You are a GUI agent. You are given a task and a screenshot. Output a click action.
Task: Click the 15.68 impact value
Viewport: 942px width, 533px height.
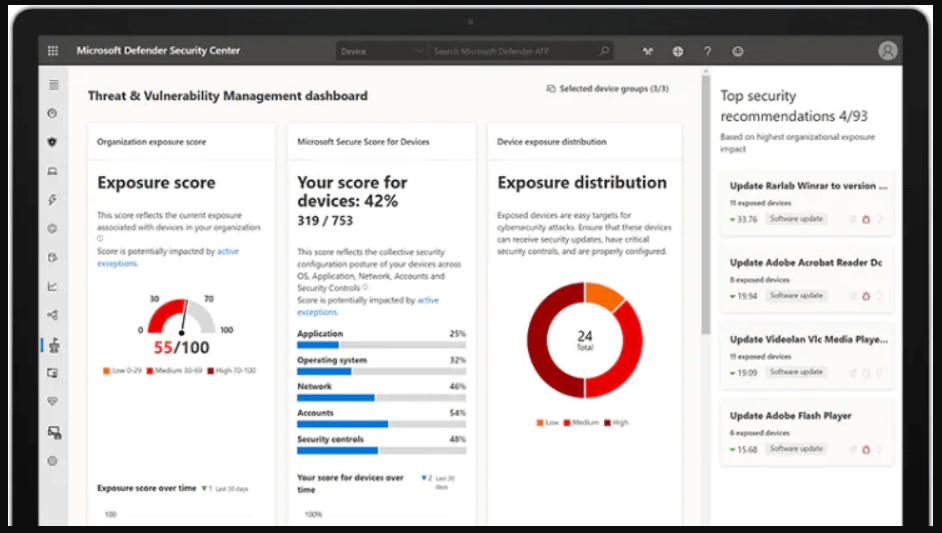click(747, 449)
